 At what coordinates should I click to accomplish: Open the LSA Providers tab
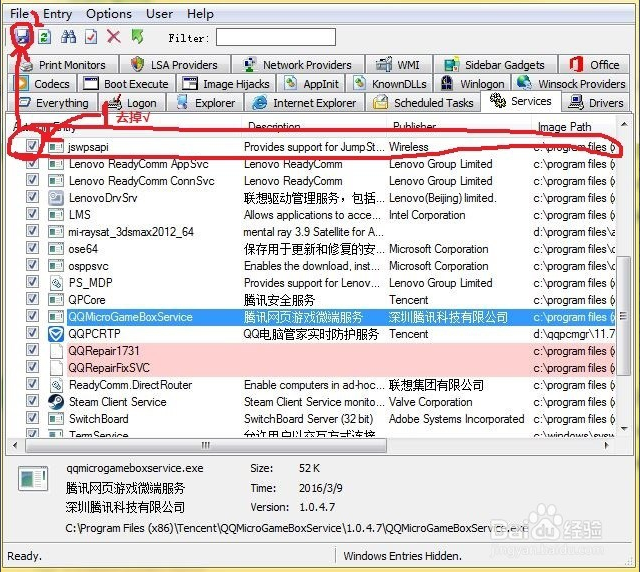tap(175, 65)
